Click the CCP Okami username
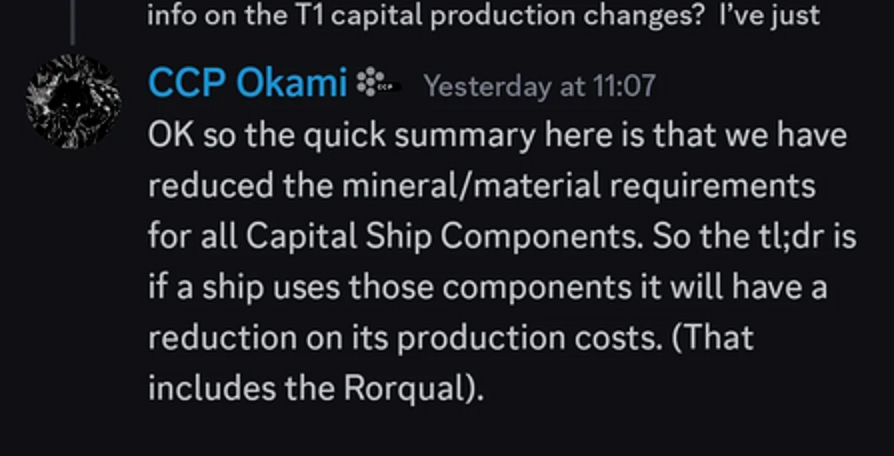894x456 pixels. [x=247, y=83]
